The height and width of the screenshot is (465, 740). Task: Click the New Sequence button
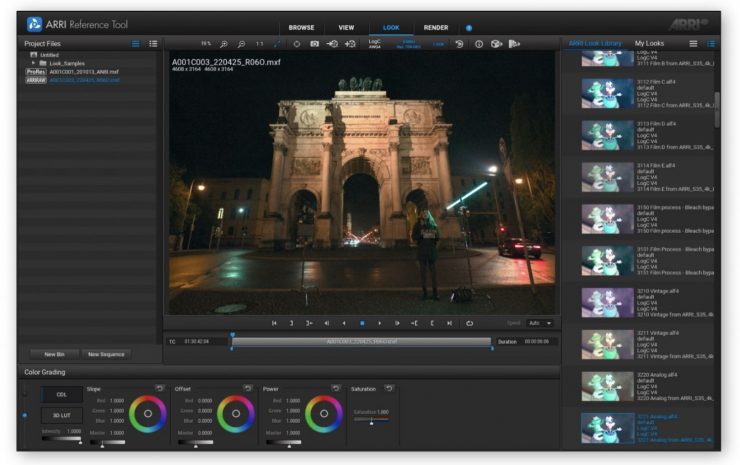(106, 354)
